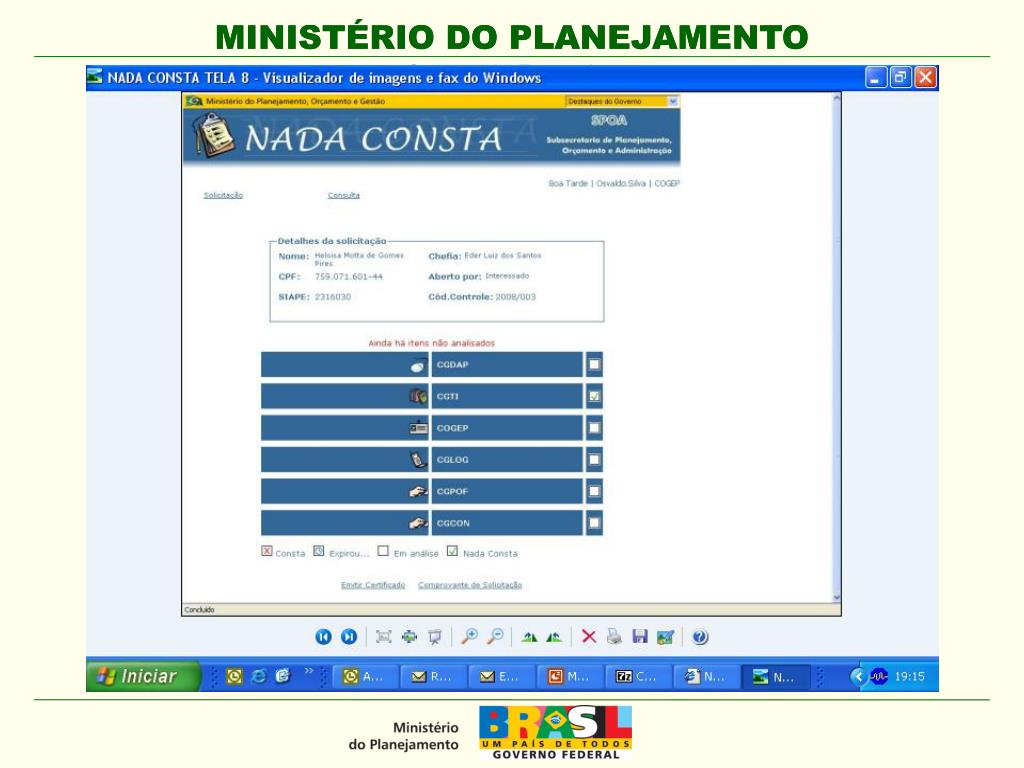Screen dimensions: 1024x768
Task: Switch to the PowerPoint 'M...' taskbar button
Action: click(568, 677)
